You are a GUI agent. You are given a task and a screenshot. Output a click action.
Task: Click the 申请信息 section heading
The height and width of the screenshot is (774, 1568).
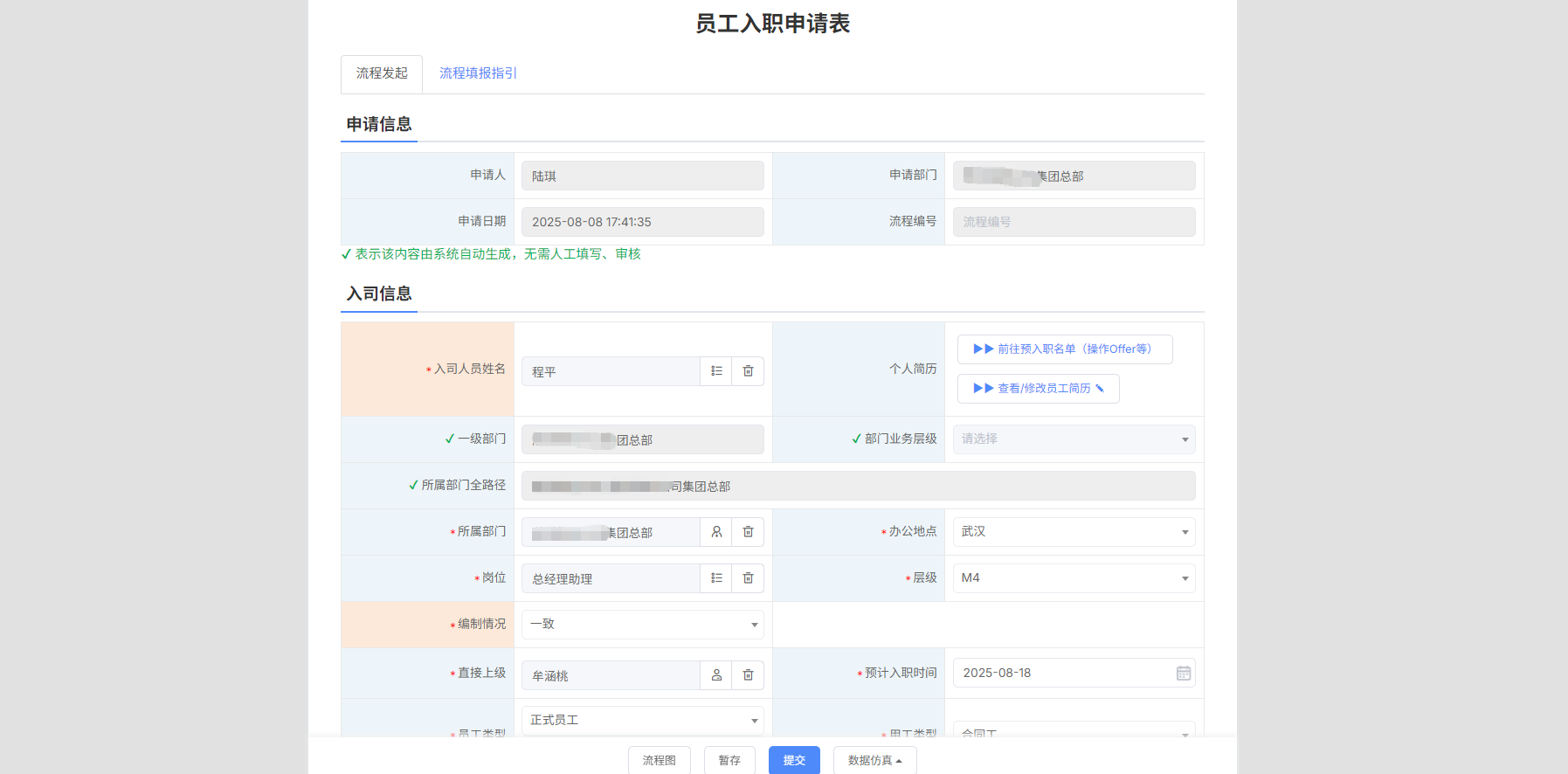click(379, 124)
